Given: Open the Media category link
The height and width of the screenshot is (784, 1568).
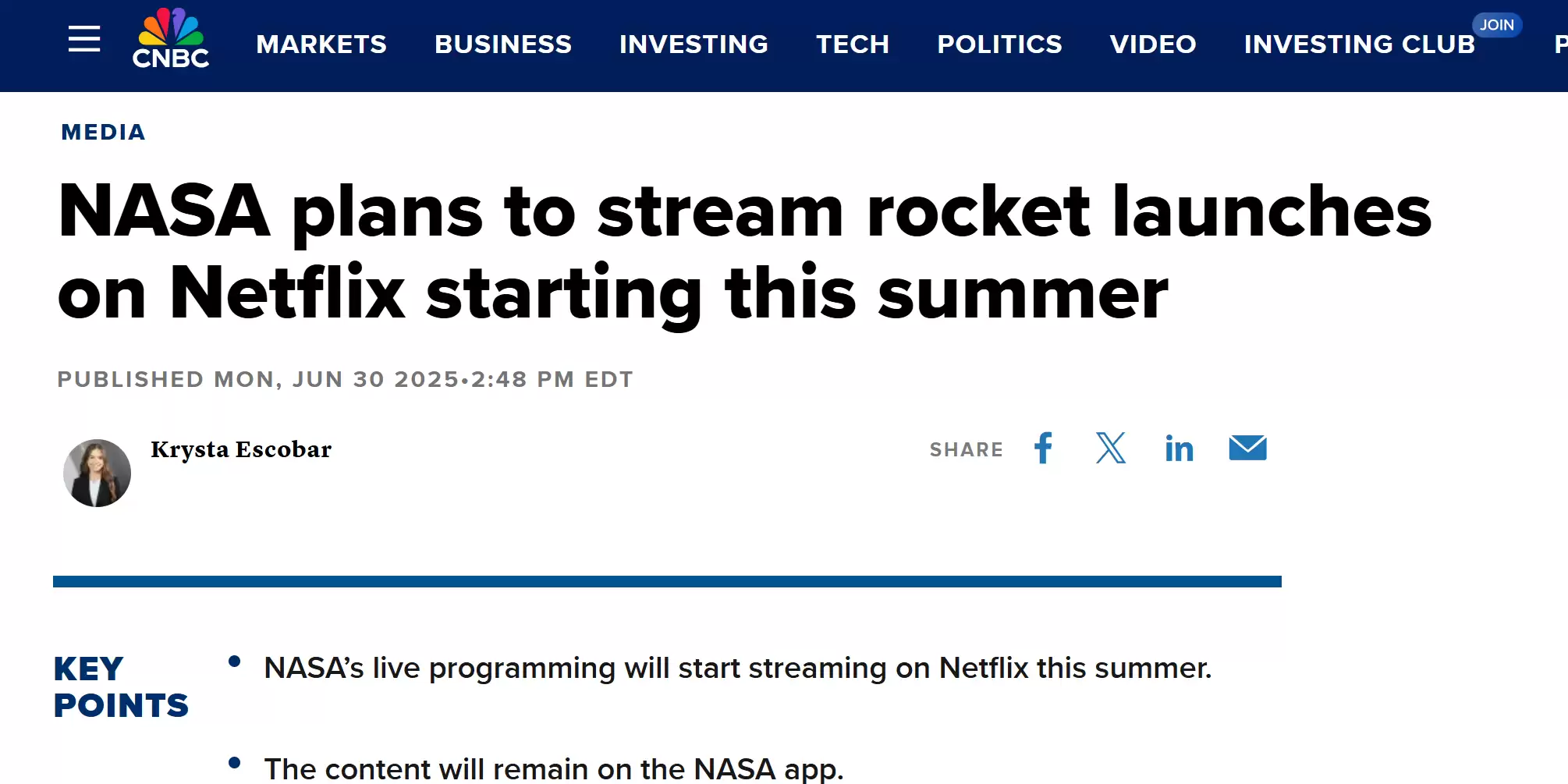Looking at the screenshot, I should coord(104,133).
